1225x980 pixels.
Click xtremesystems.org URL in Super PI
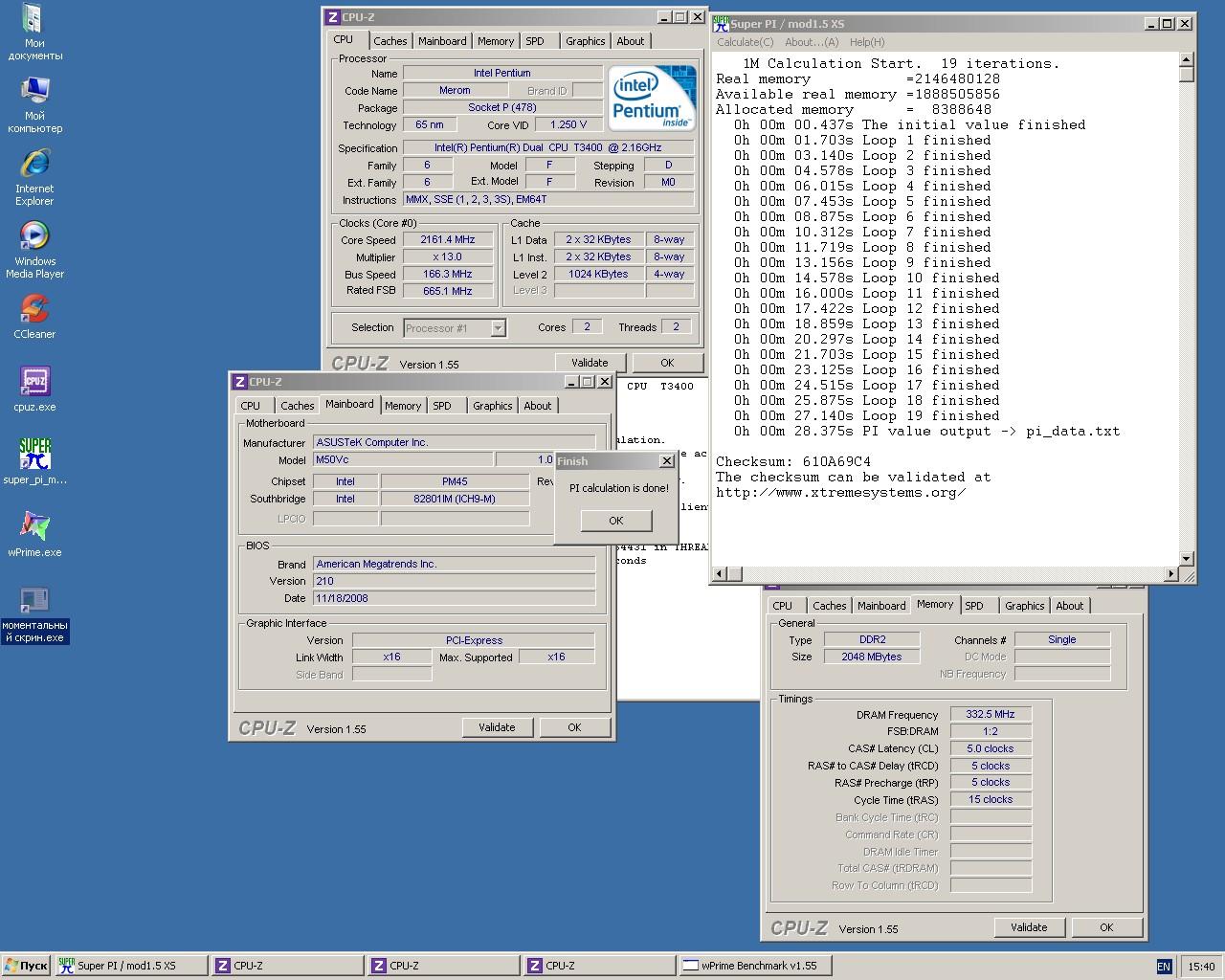(841, 492)
